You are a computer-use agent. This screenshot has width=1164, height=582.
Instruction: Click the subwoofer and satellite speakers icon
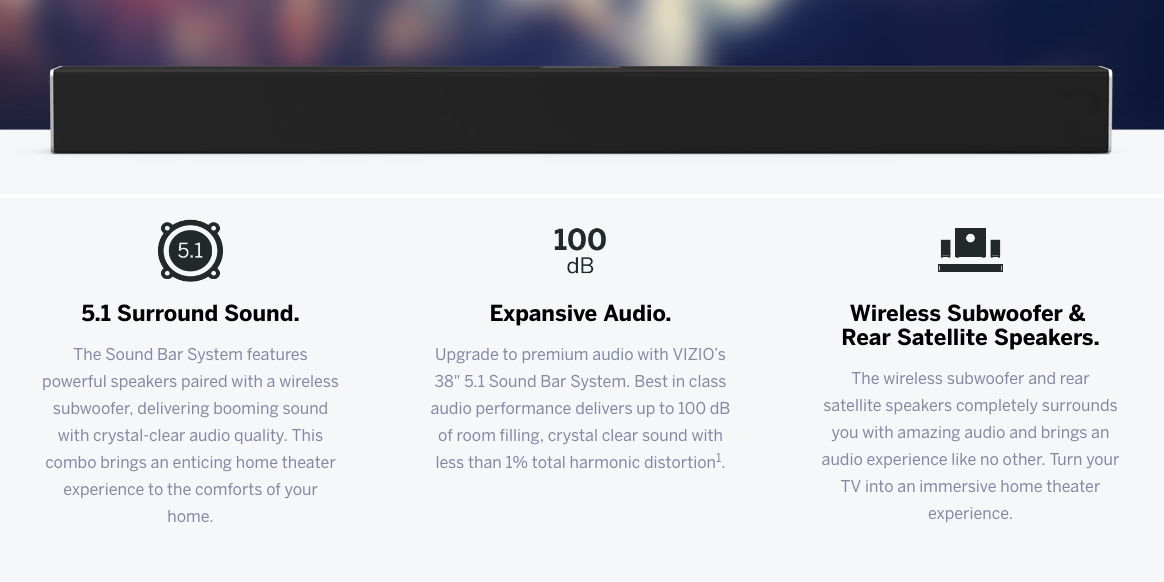[x=970, y=250]
